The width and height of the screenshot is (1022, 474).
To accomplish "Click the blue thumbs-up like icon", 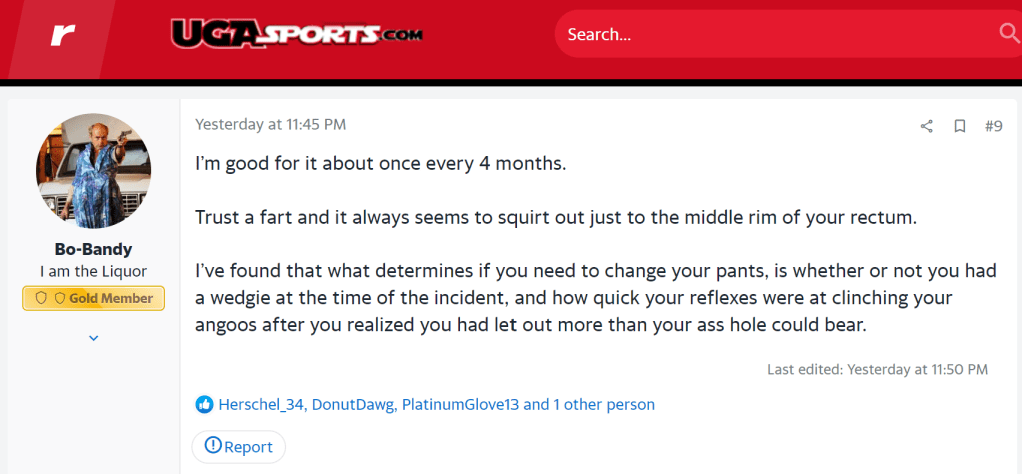I will tap(204, 404).
